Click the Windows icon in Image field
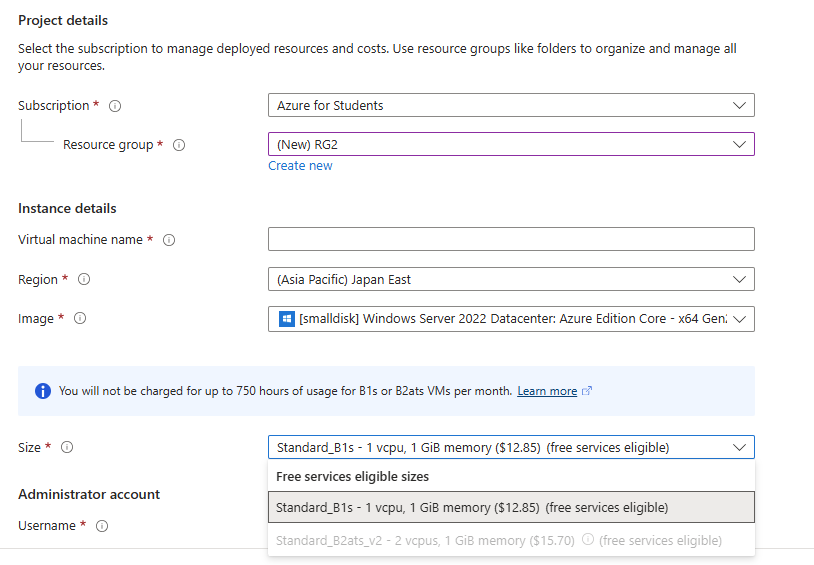Screen dimensions: 814x565 287,319
